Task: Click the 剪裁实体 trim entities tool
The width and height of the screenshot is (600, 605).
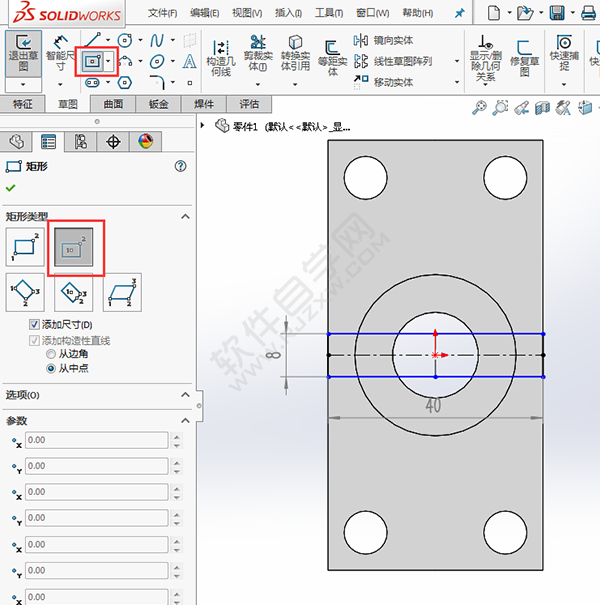Action: coord(258,53)
